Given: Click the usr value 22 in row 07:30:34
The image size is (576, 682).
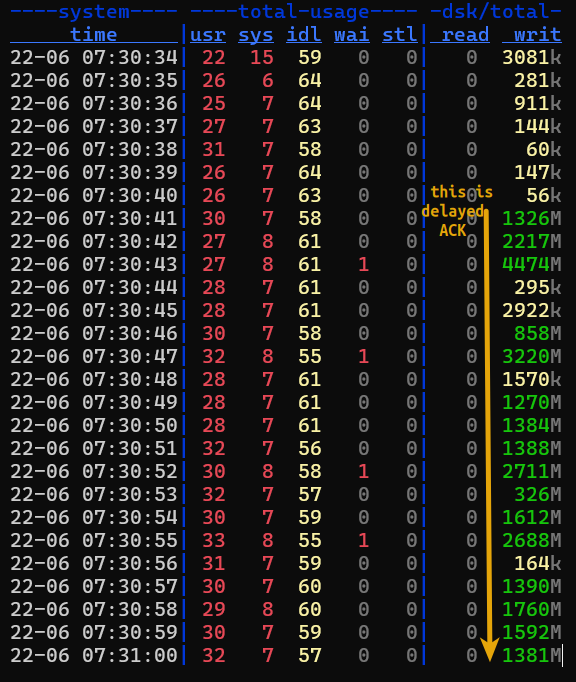Looking at the screenshot, I should pyautogui.click(x=214, y=57).
